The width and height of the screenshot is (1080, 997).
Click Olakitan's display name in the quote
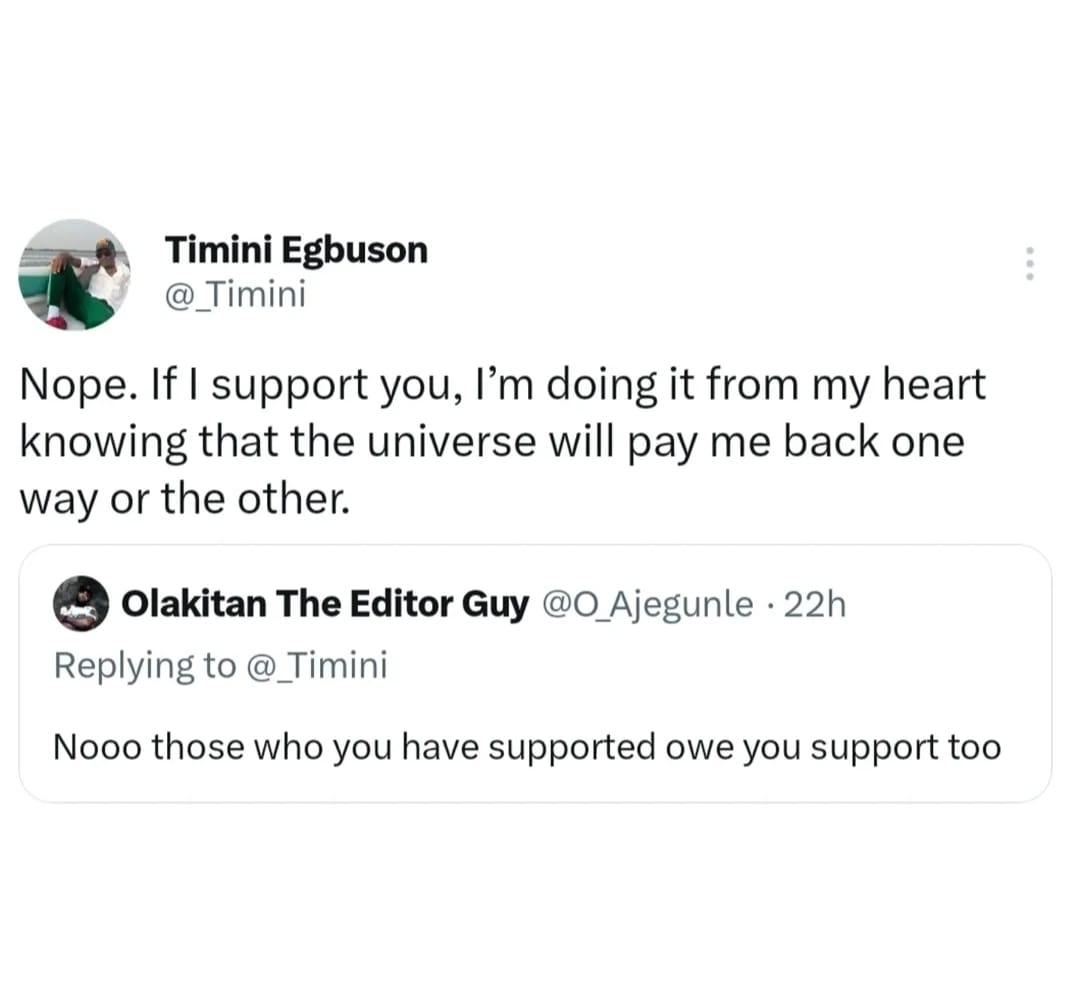(323, 602)
